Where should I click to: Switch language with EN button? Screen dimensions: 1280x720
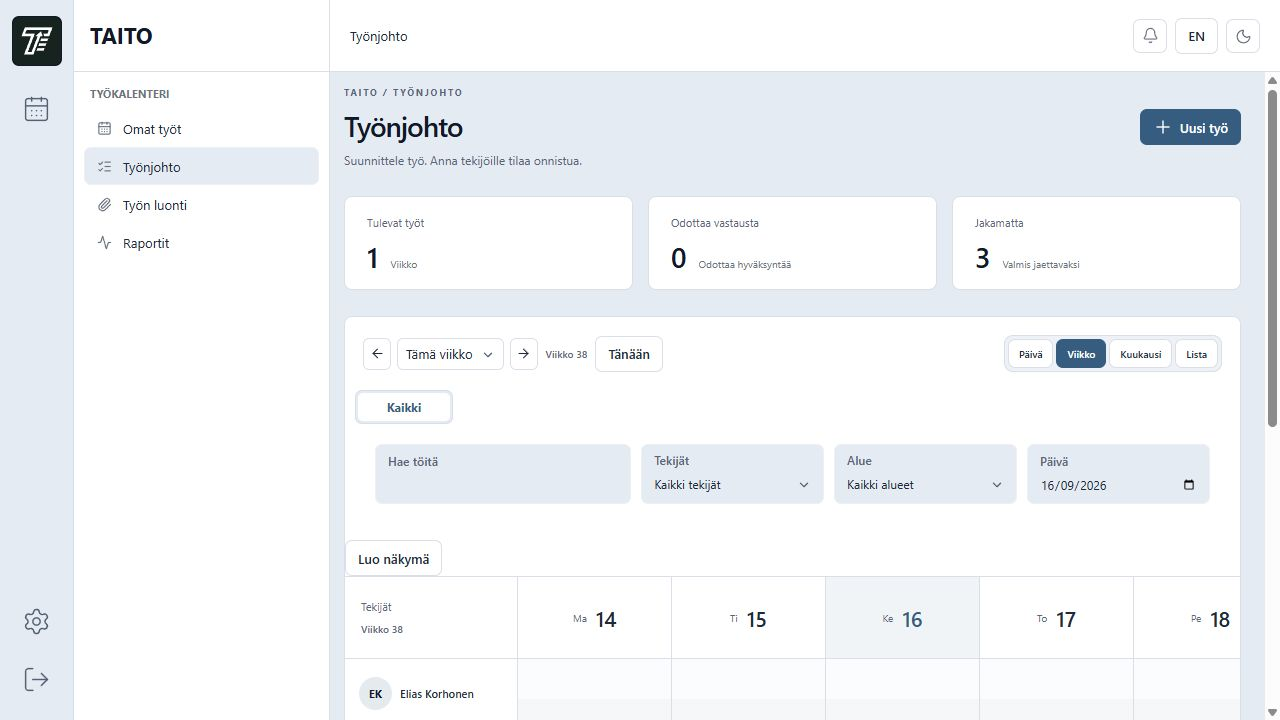(x=1196, y=36)
